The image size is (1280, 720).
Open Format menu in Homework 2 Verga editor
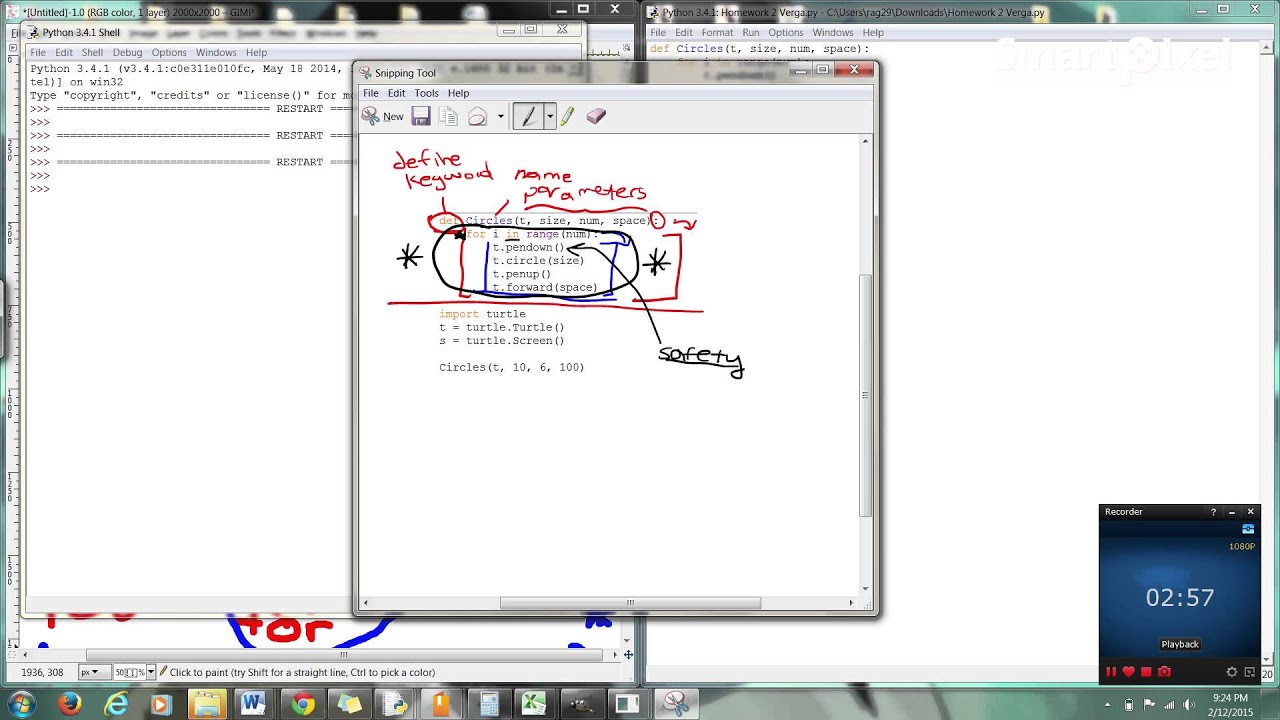click(717, 32)
